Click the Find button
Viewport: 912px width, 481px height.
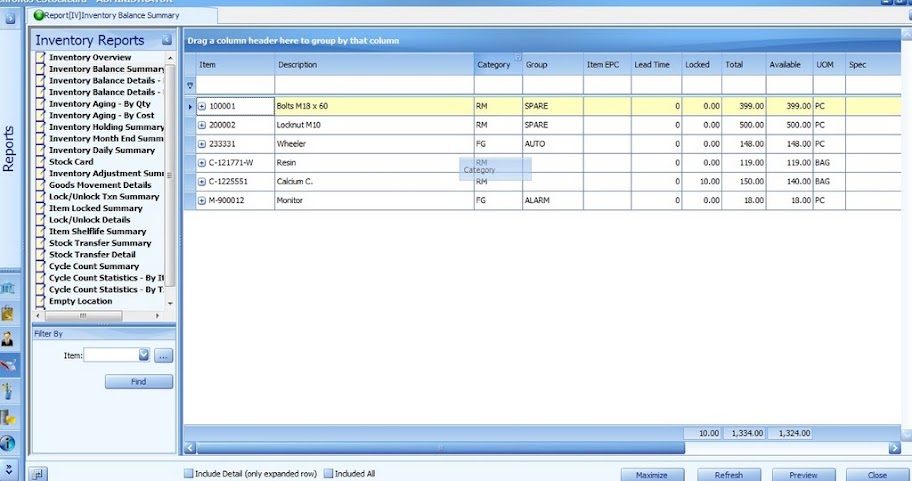pos(138,382)
